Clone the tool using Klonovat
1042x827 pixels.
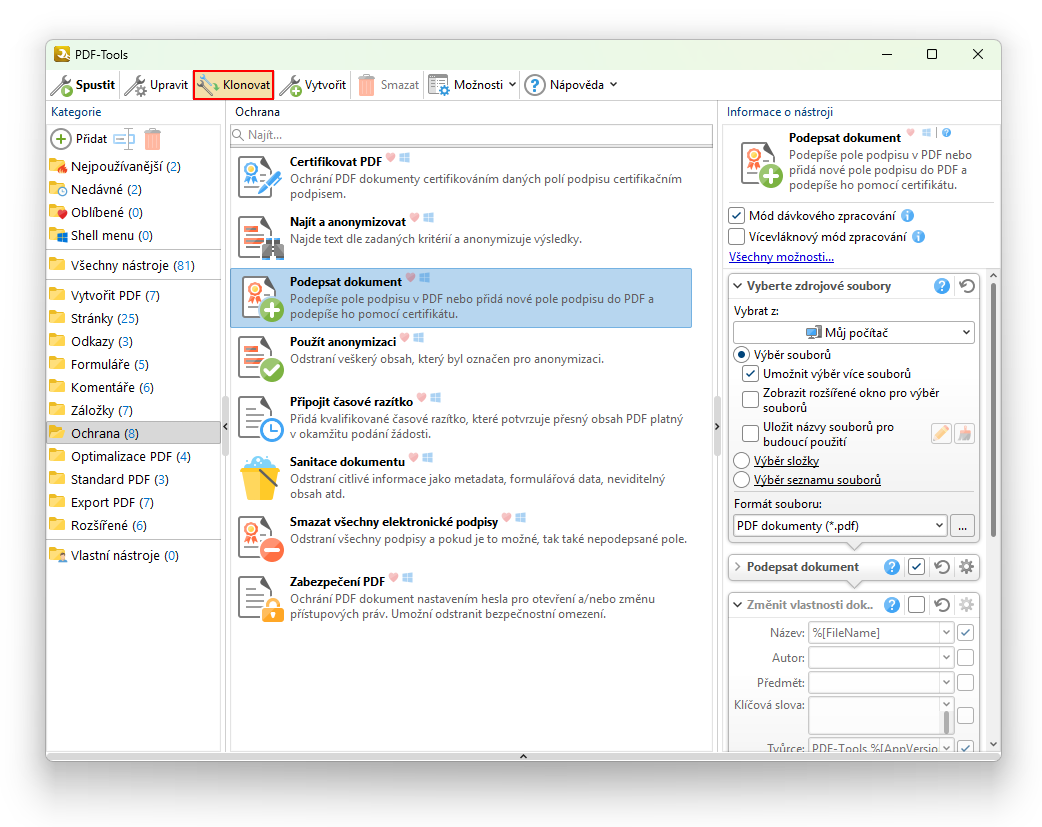click(x=233, y=85)
